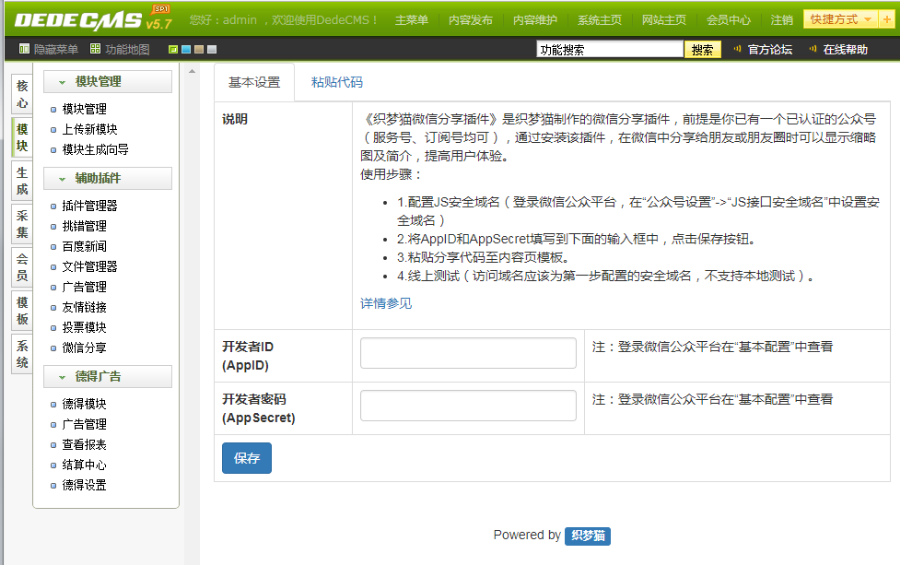Click the 搜索 button
900x565 pixels.
pyautogui.click(x=703, y=49)
